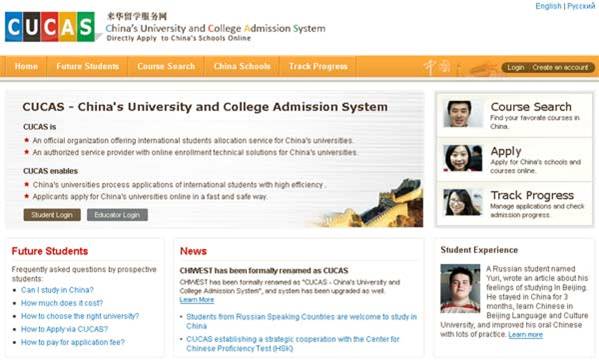Click the CUCAS logo
This screenshot has width=599, height=363.
tap(50, 27)
